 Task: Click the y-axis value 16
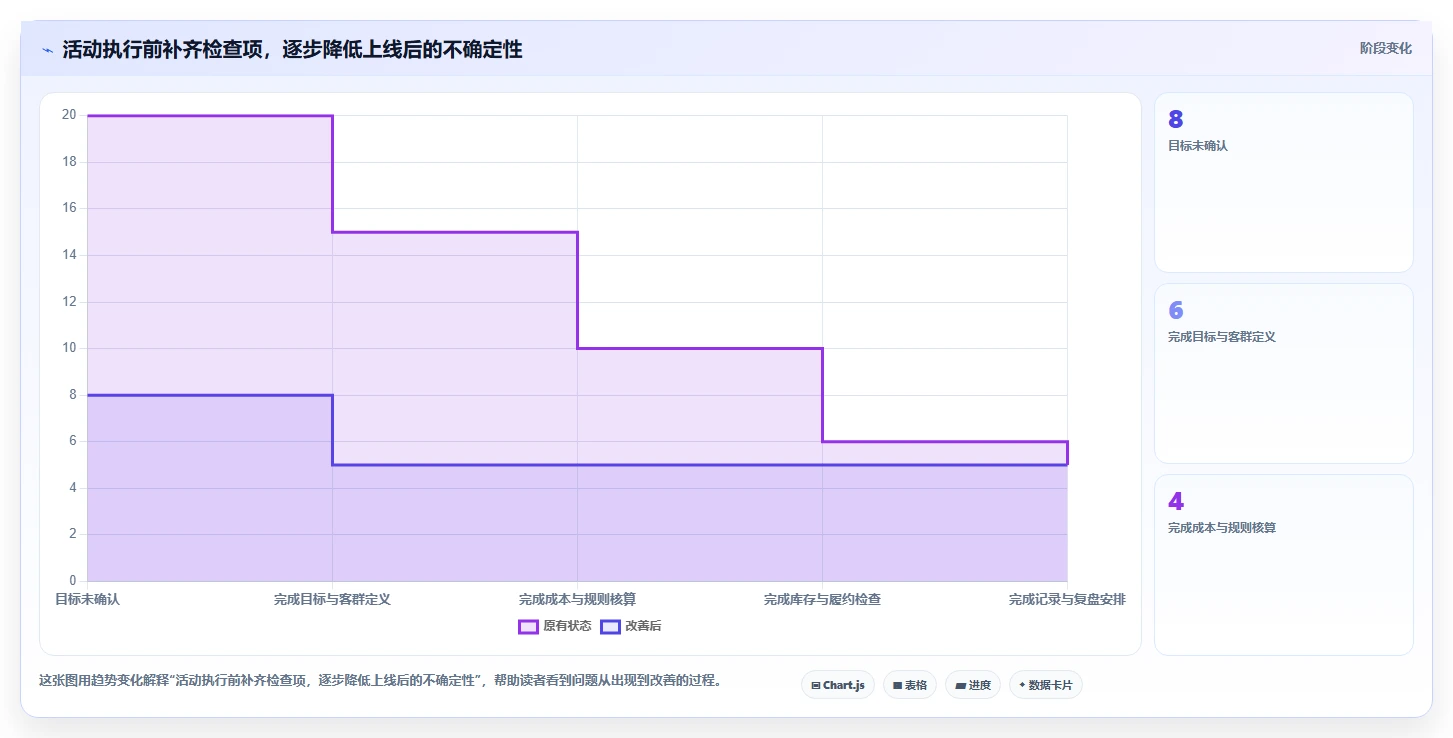[69, 208]
